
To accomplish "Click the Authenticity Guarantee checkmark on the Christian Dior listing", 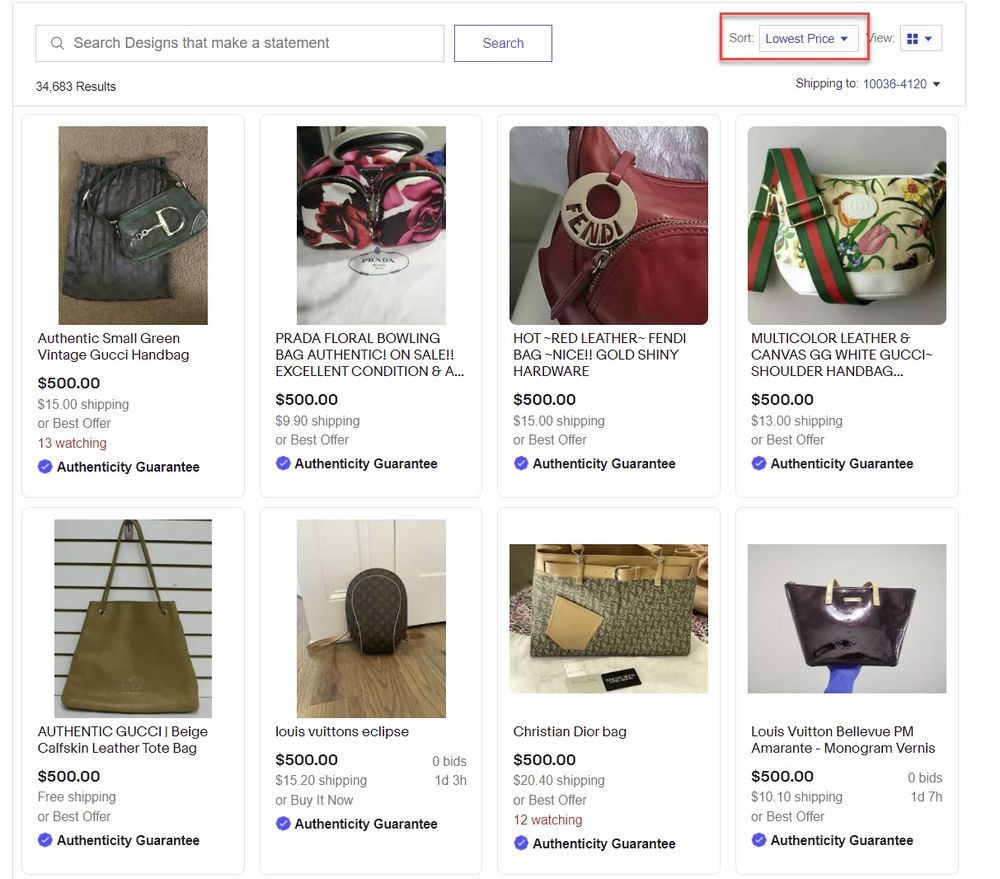I will click(521, 843).
